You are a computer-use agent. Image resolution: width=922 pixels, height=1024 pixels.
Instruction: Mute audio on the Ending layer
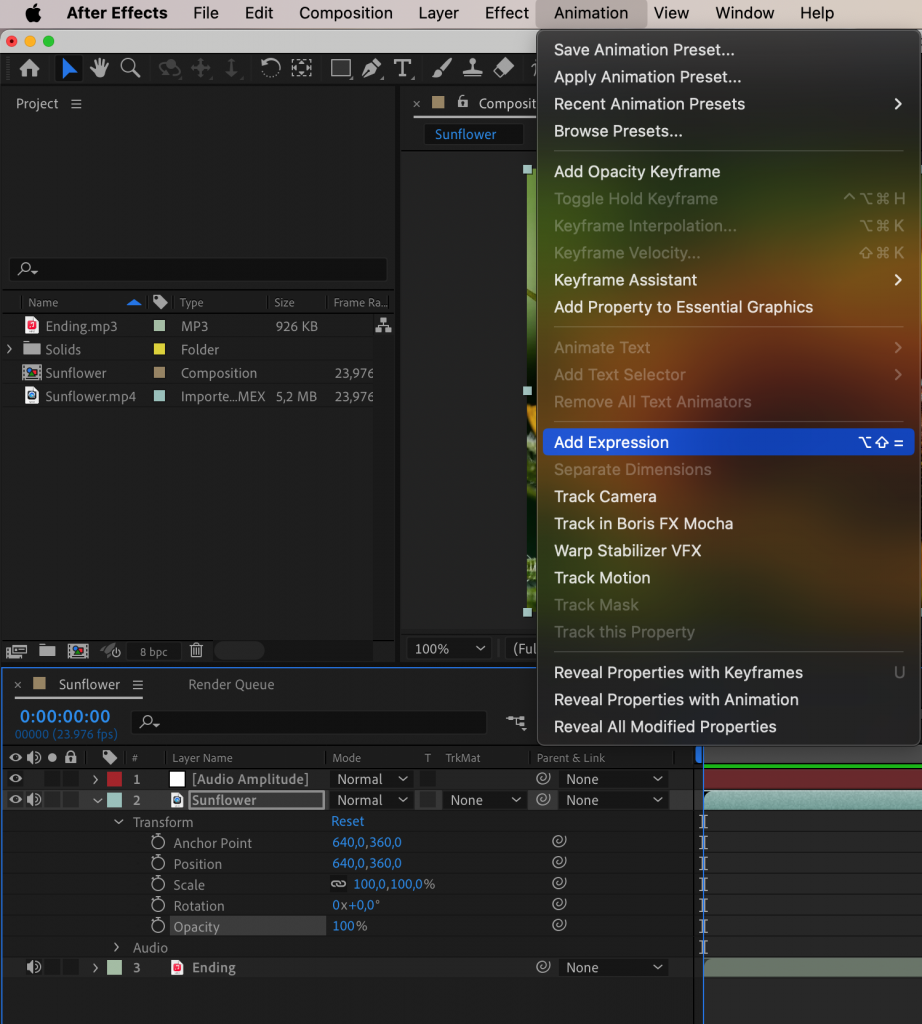(x=33, y=967)
